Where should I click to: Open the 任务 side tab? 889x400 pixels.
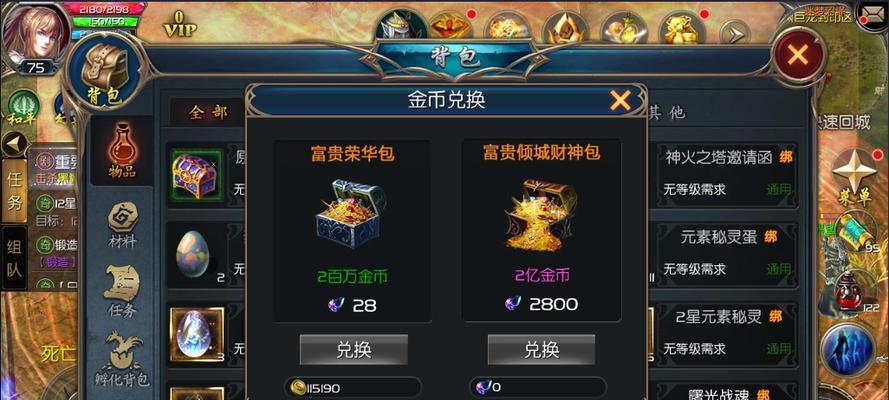[14, 190]
